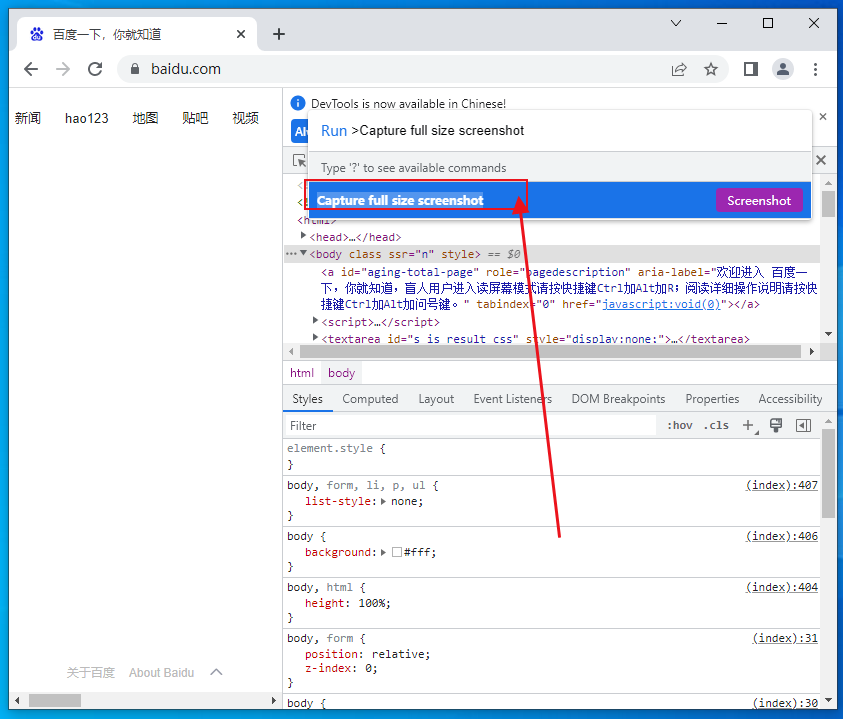
Task: Open Chrome's three-dot menu
Action: [x=815, y=69]
